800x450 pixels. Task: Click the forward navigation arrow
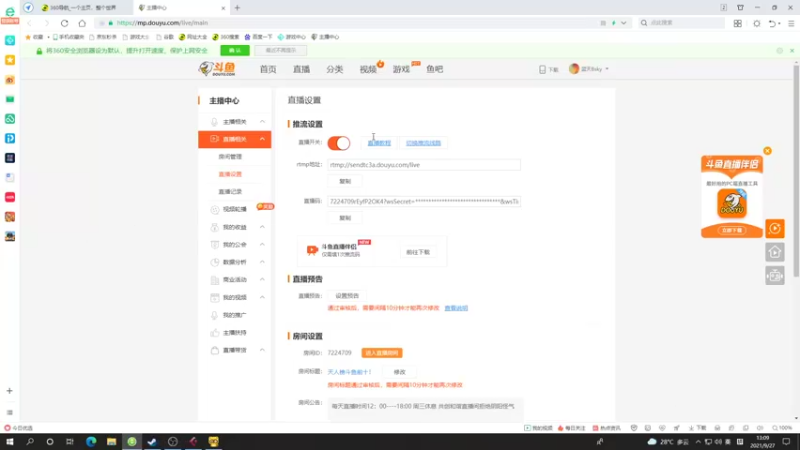coord(46,23)
